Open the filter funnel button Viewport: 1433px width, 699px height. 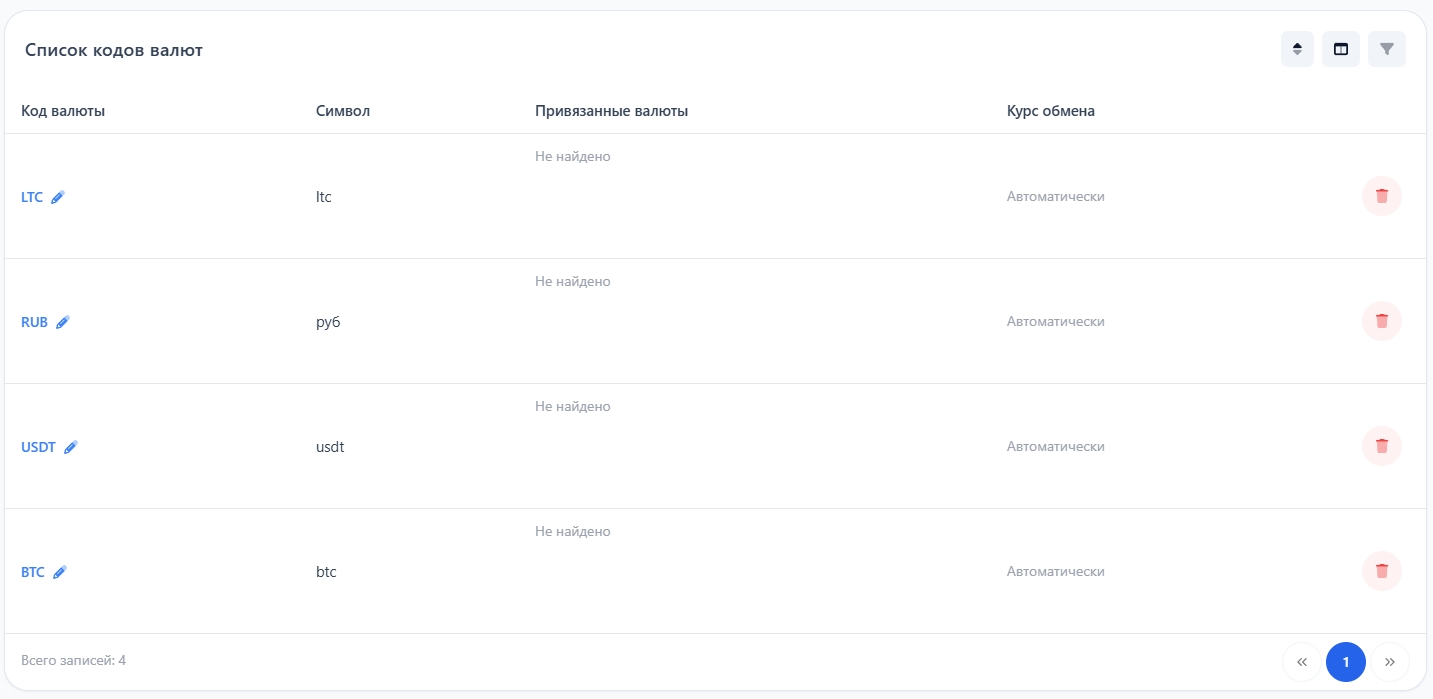[x=1386, y=49]
